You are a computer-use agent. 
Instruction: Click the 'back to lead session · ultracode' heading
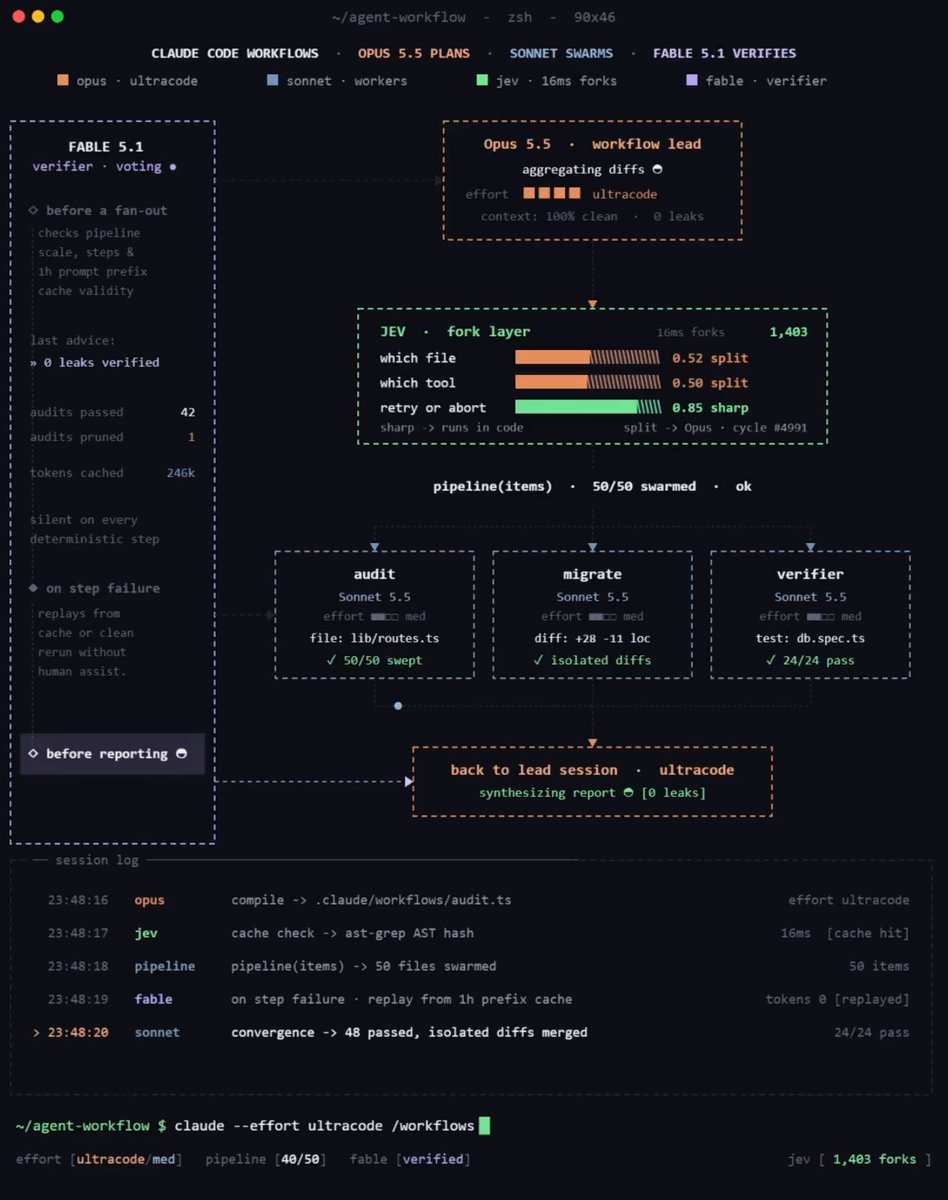coord(592,770)
